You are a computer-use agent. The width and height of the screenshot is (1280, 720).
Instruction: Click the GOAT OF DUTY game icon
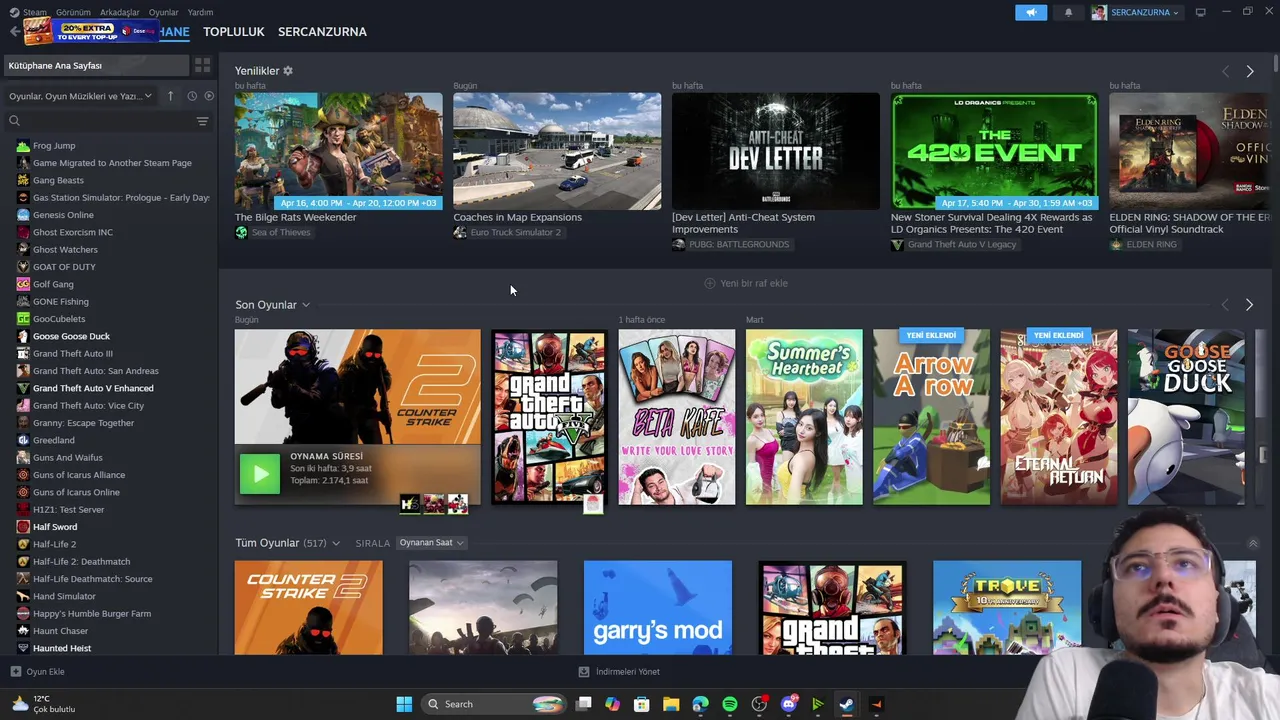[23, 267]
